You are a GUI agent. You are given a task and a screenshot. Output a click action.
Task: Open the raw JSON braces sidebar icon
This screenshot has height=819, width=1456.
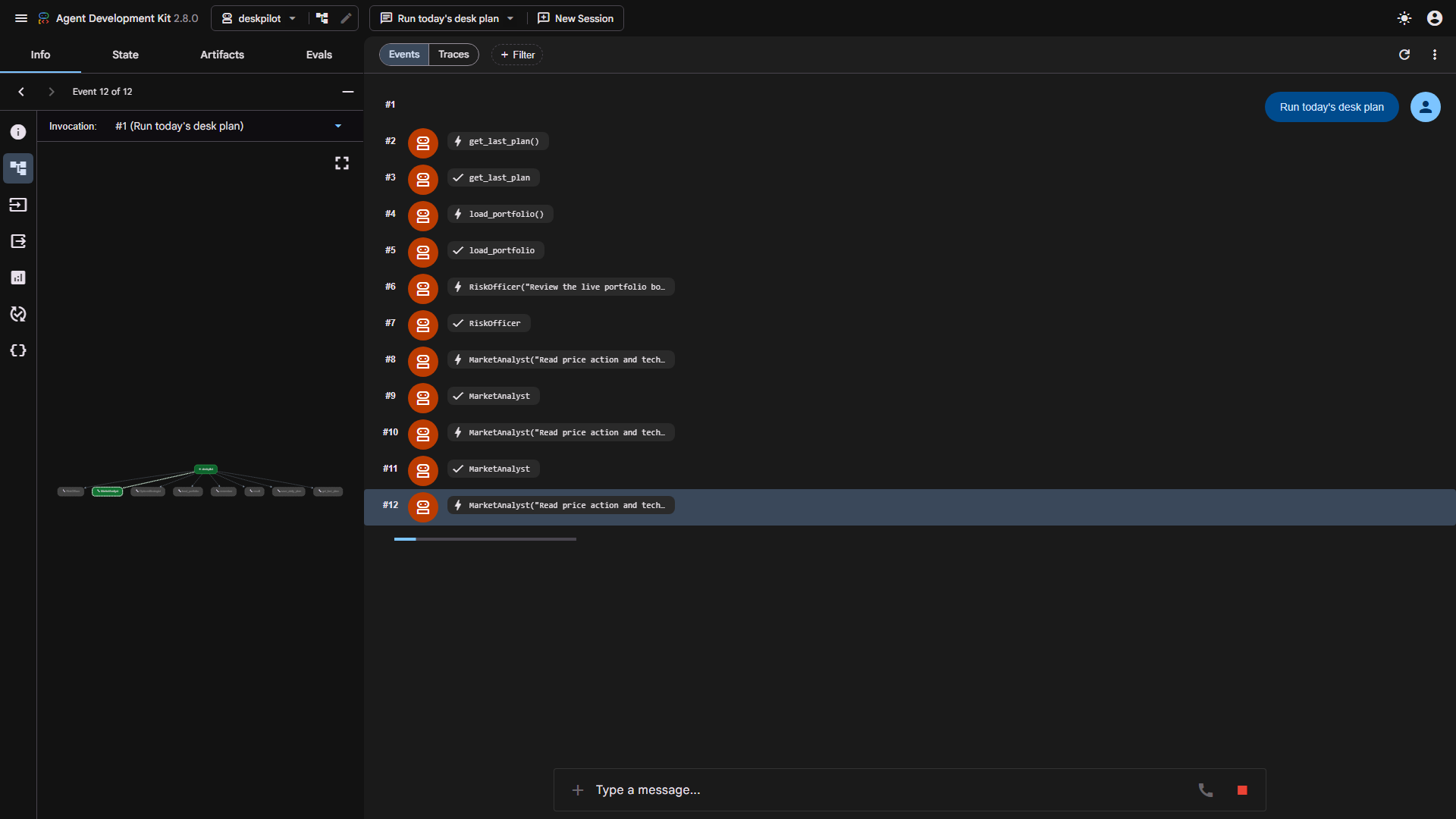click(18, 350)
